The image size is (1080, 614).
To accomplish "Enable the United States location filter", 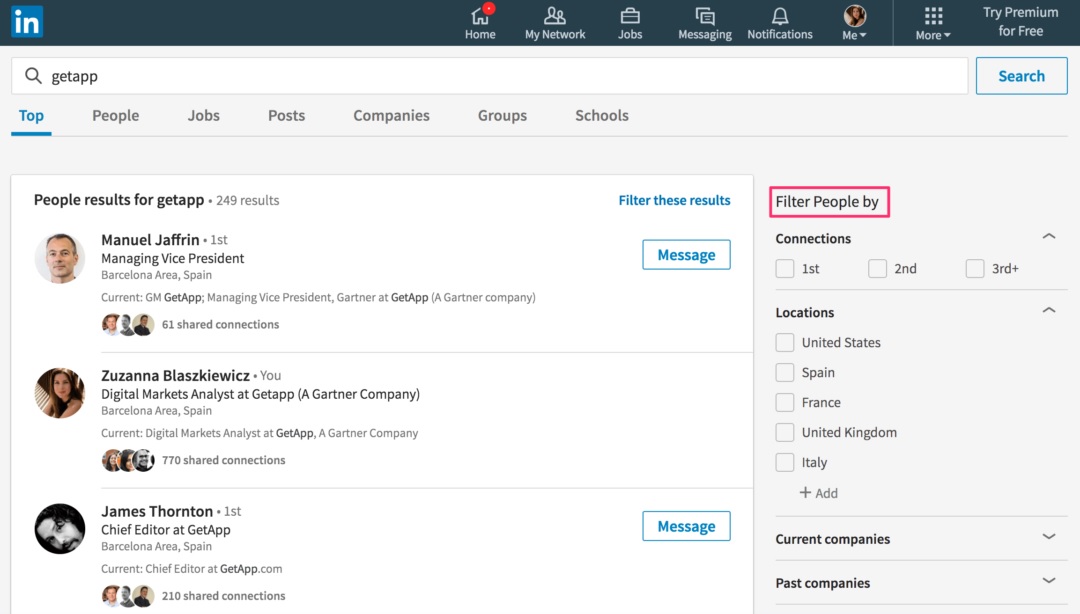I will pyautogui.click(x=785, y=342).
